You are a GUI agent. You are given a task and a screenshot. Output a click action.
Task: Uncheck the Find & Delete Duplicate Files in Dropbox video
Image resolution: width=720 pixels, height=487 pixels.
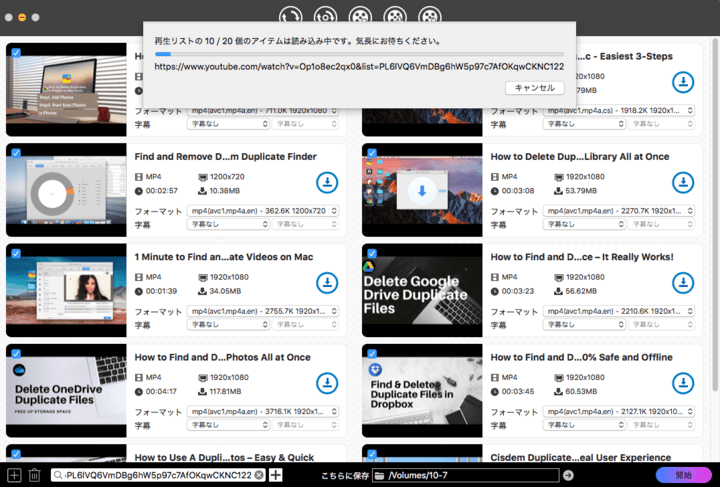pyautogui.click(x=372, y=353)
